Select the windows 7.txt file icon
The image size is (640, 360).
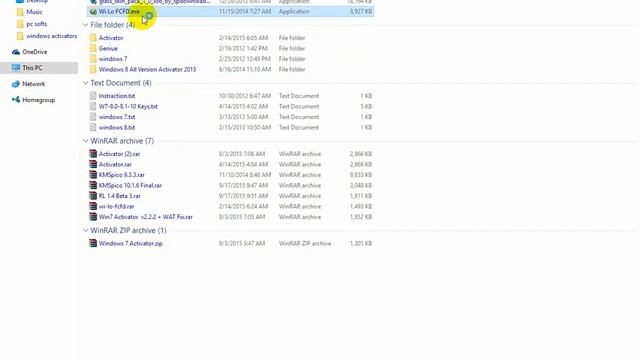[93, 117]
